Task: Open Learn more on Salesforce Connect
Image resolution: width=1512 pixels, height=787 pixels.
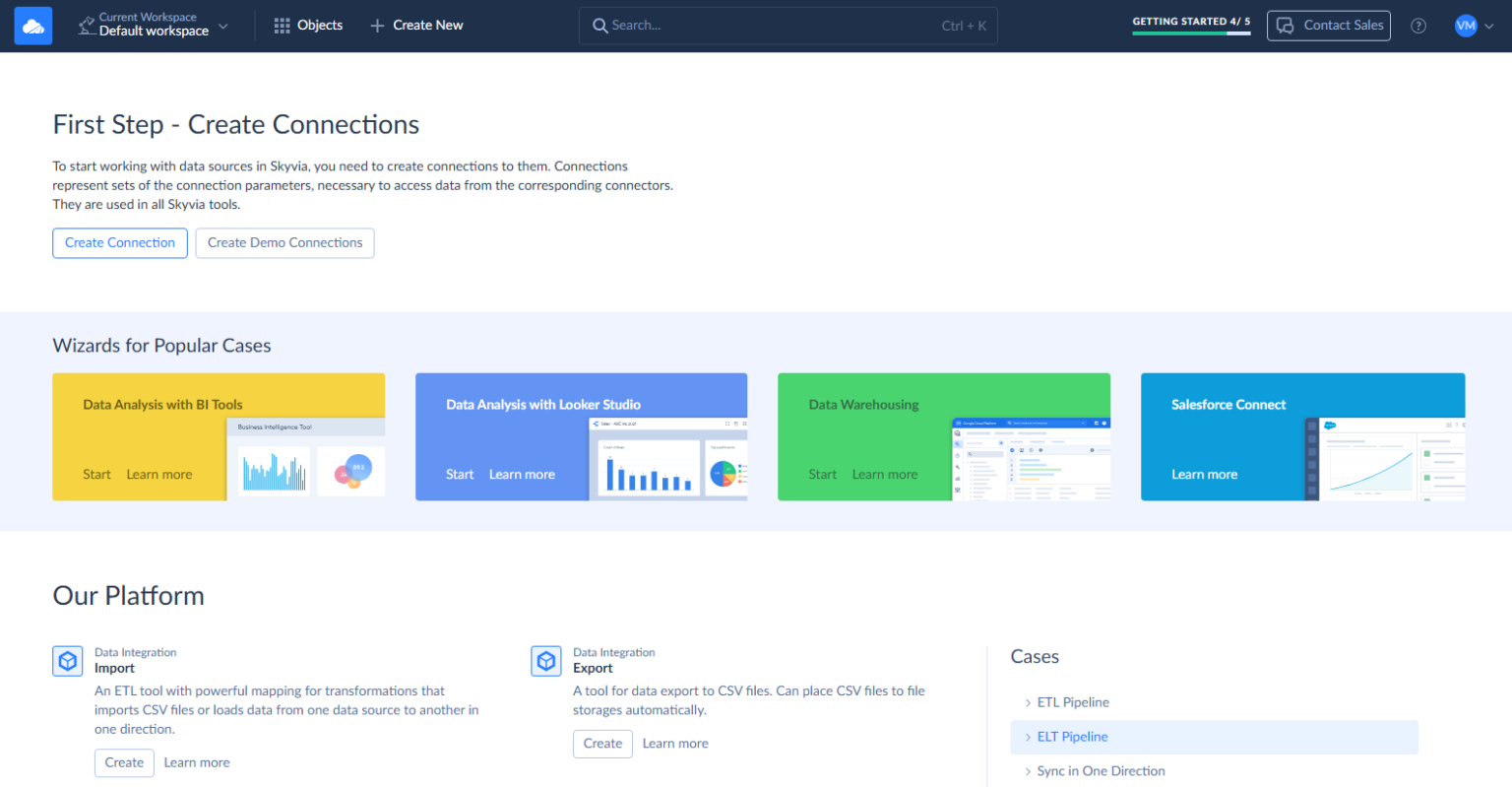Action: pos(1204,474)
